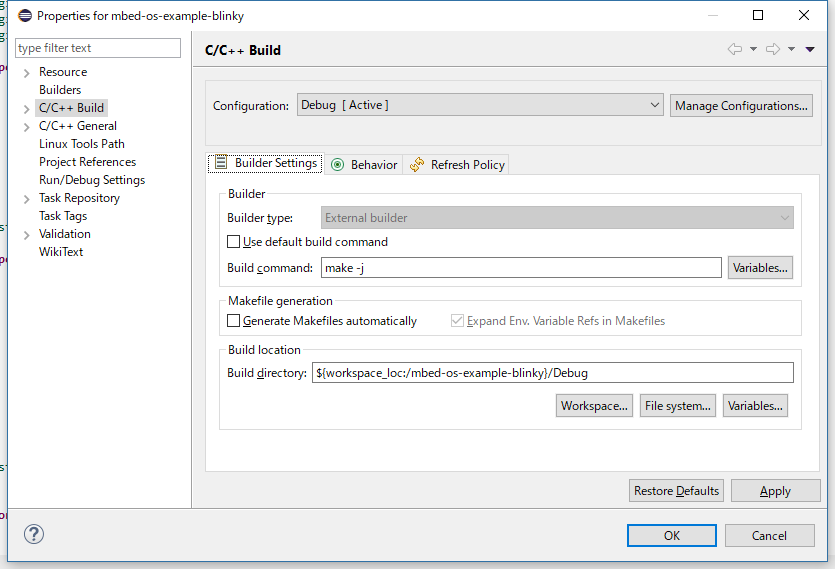Screen dimensions: 835x569
Task: Expand the C/C++ General tree node
Action: [27, 127]
